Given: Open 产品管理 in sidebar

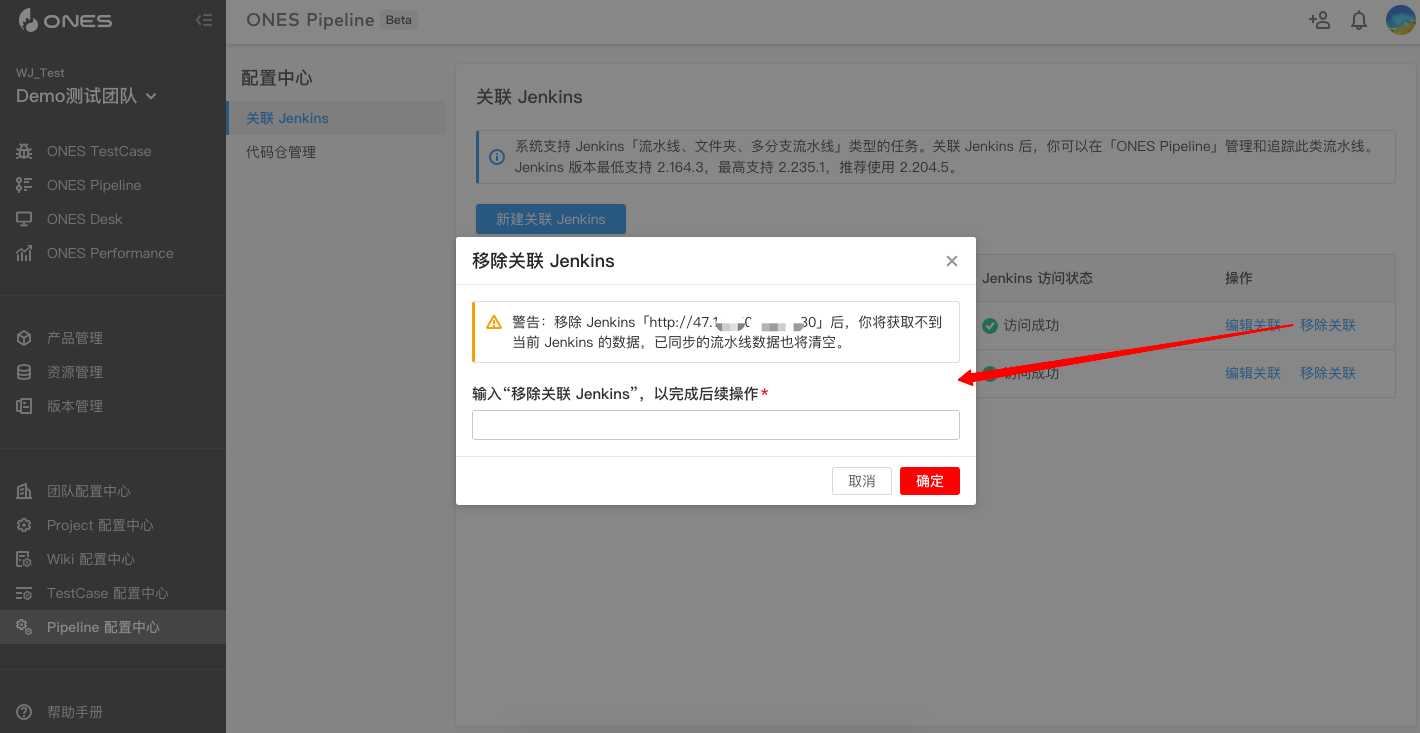Looking at the screenshot, I should [75, 338].
